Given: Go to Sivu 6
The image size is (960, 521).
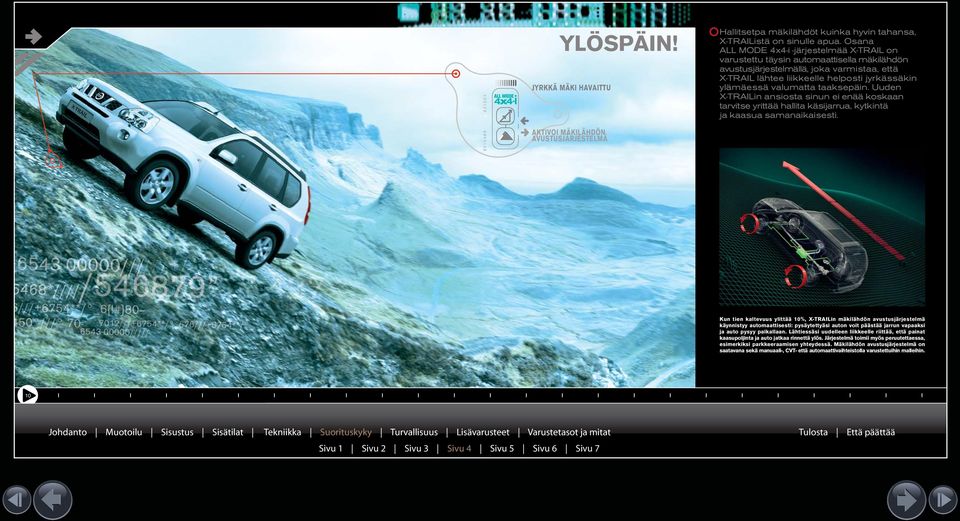Looking at the screenshot, I should 545,449.
